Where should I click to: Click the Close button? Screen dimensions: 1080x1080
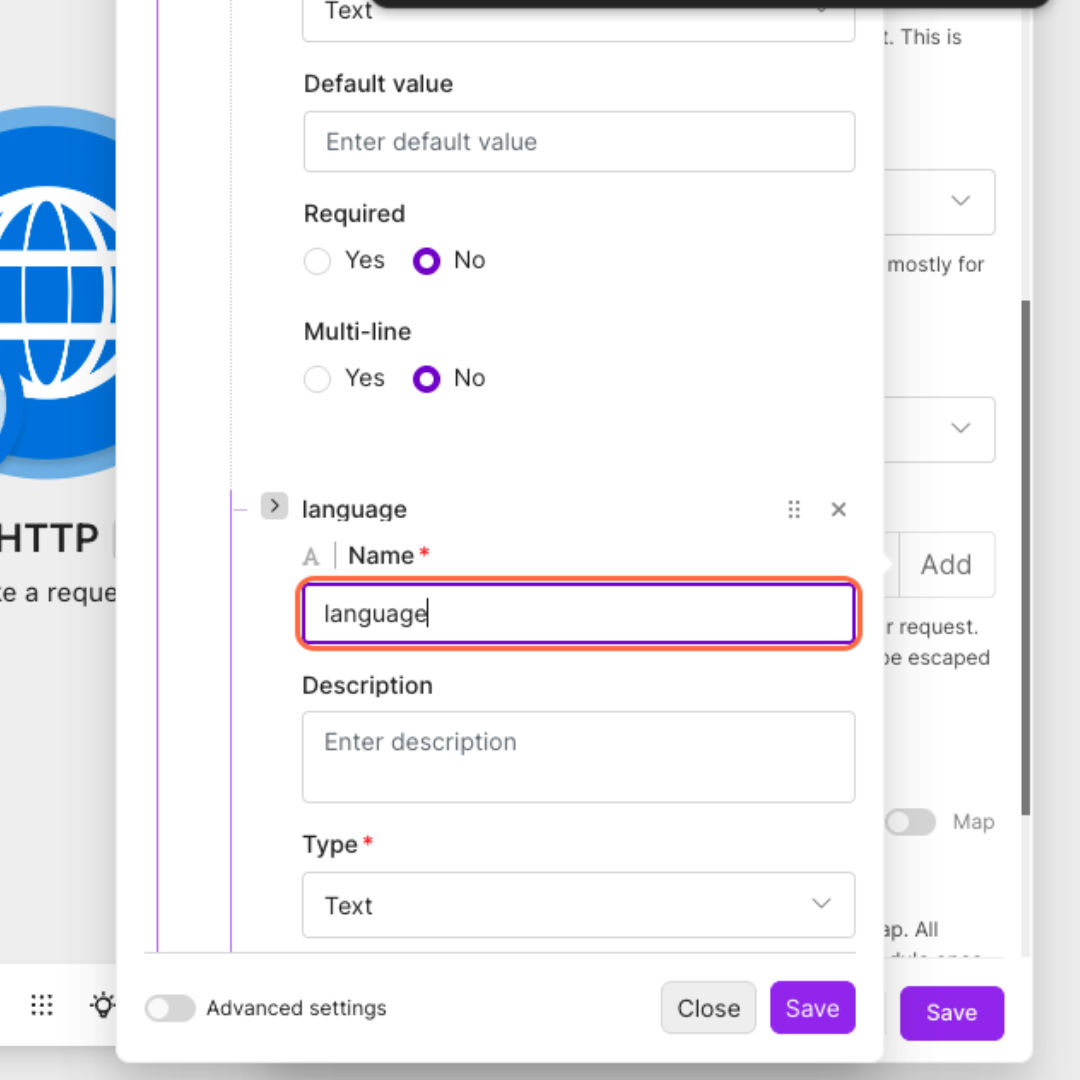point(708,1008)
